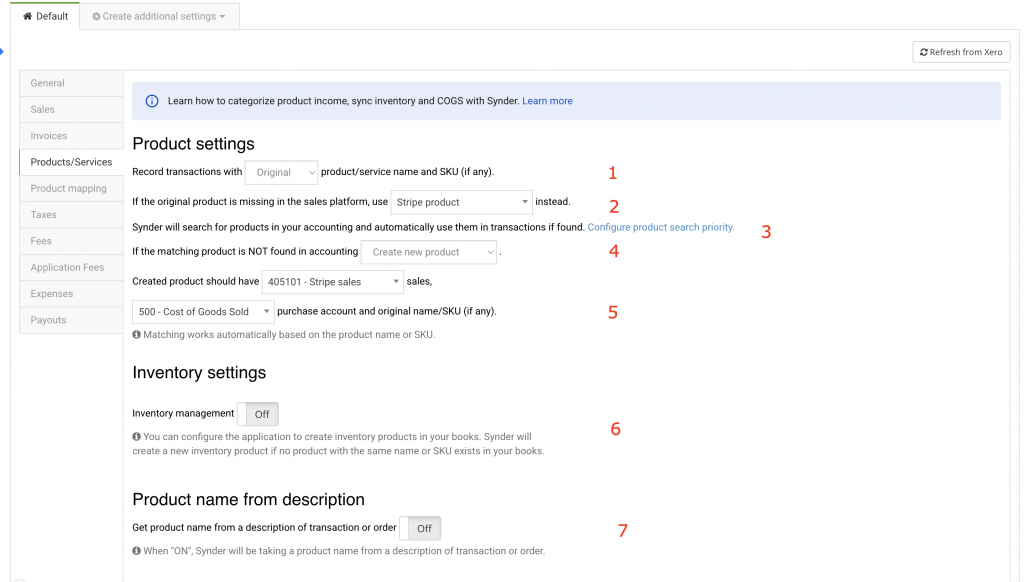This screenshot has width=1024, height=582.
Task: Click the info icon under Inventory management
Action: coord(136,437)
